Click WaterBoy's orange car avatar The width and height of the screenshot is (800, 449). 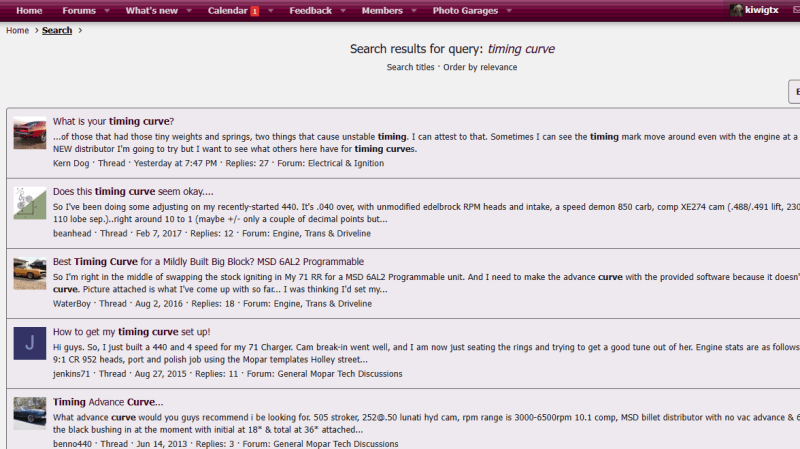29,273
